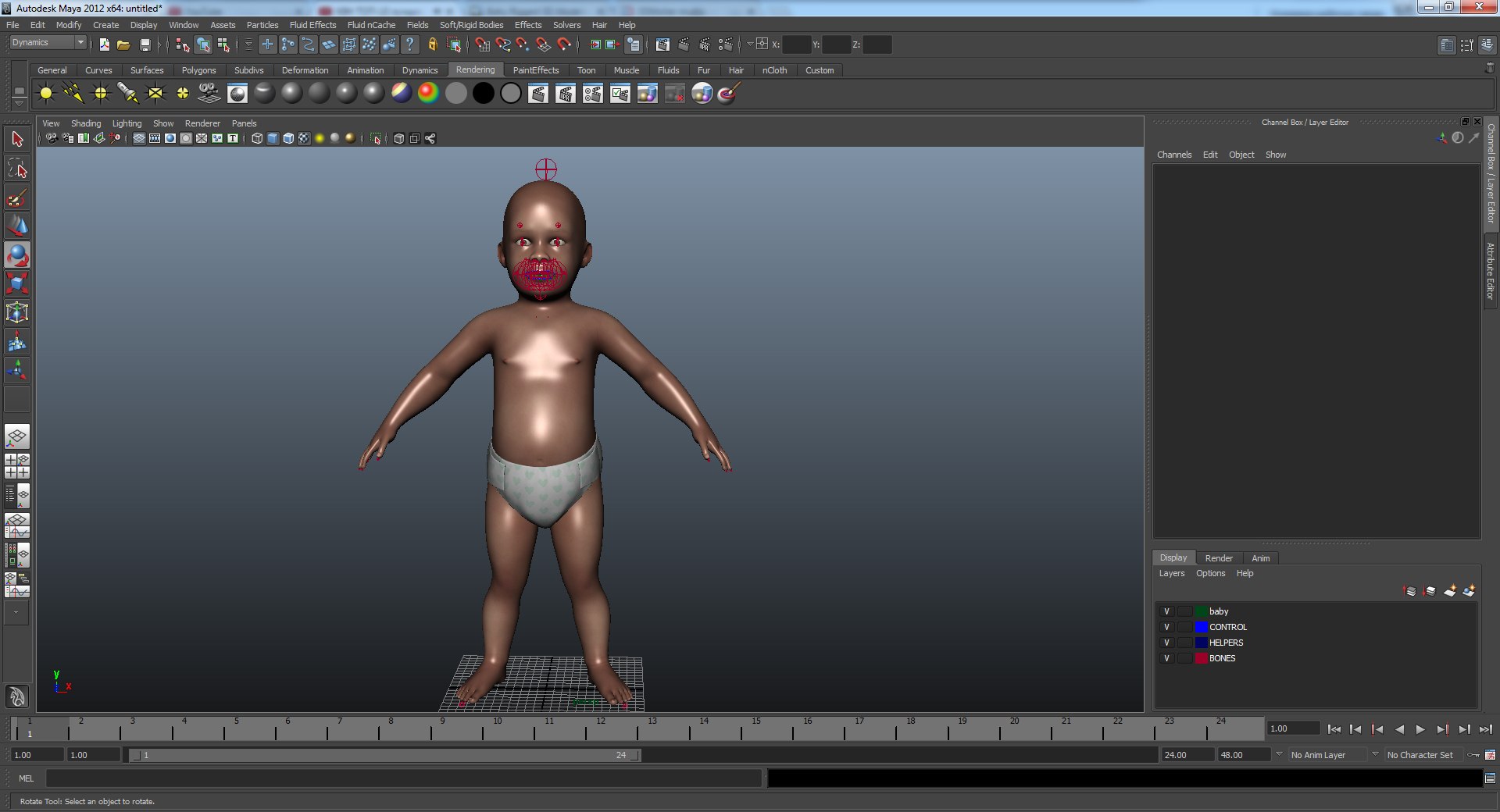Move selected layer up in list

[1409, 591]
